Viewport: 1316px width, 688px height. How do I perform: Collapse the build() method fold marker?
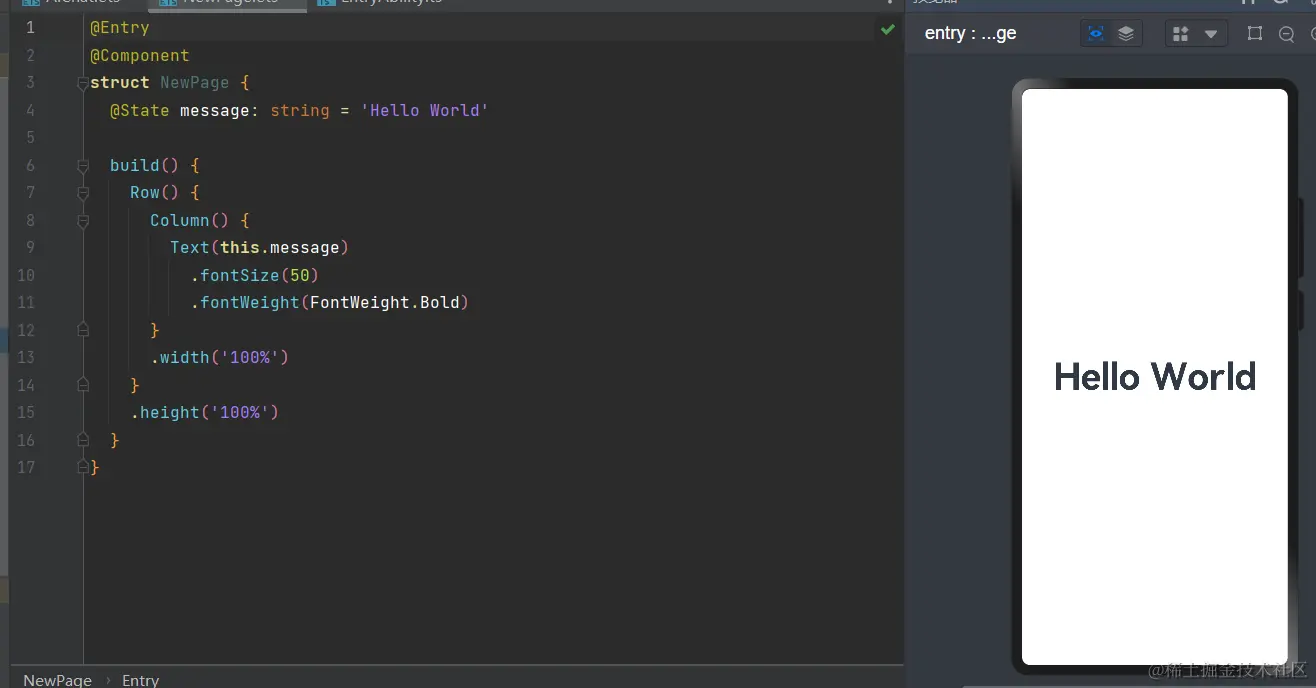pos(83,166)
